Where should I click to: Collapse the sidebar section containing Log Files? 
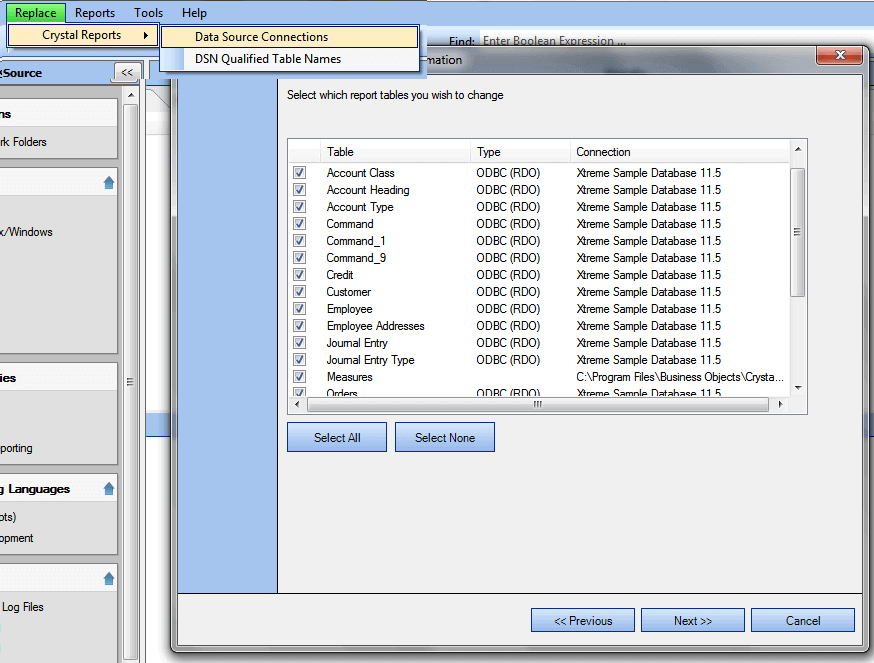108,579
